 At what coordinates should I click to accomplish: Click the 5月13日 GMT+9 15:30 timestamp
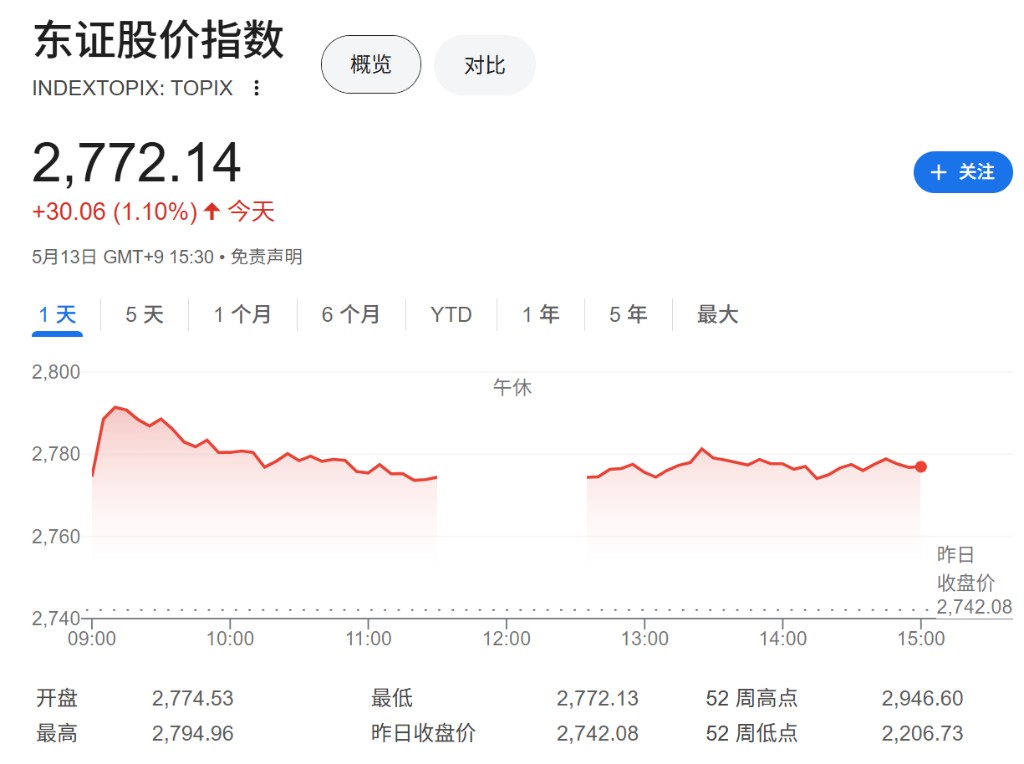coord(123,257)
